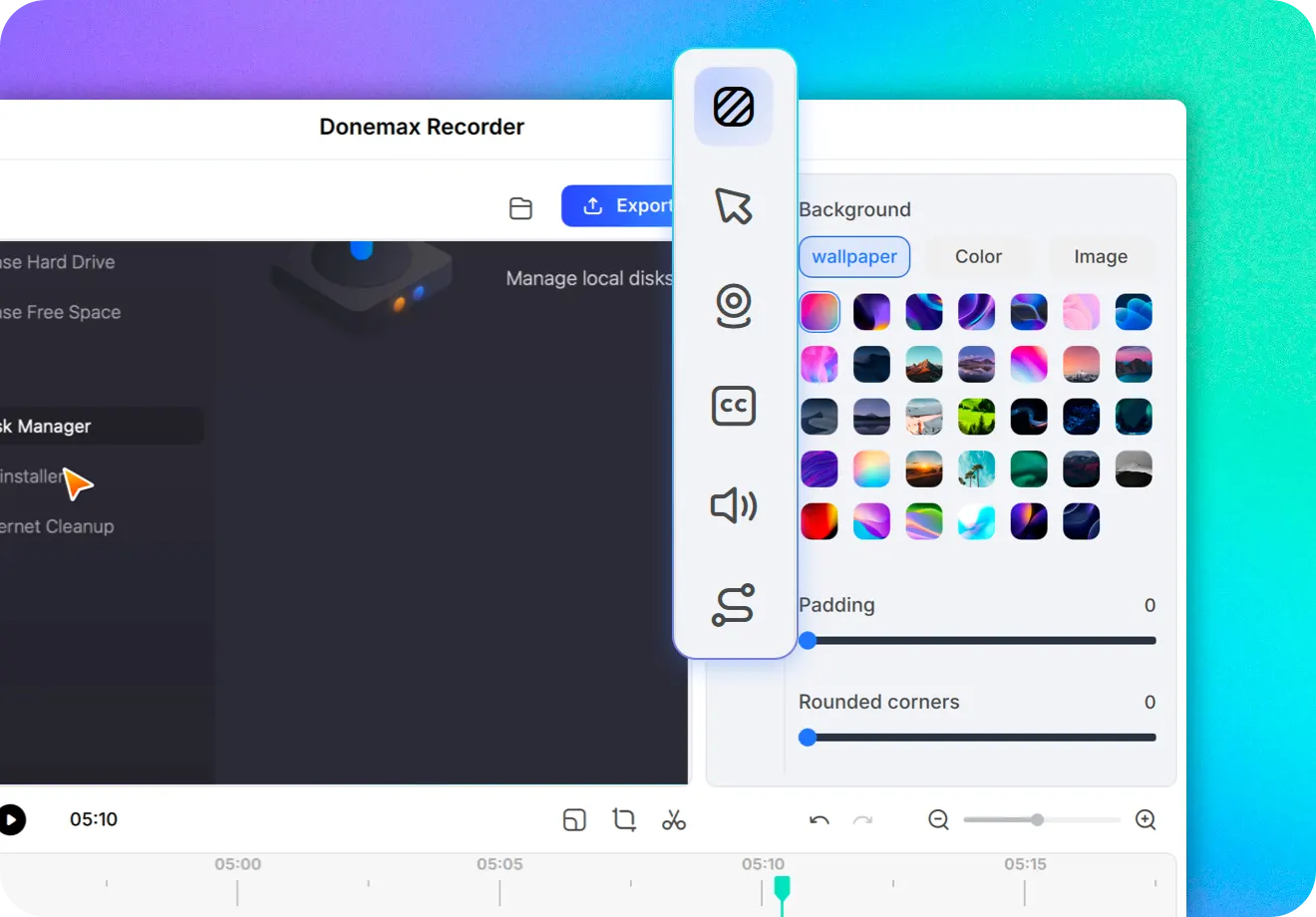Switch to the Image tab
The width and height of the screenshot is (1316, 917).
click(1101, 256)
